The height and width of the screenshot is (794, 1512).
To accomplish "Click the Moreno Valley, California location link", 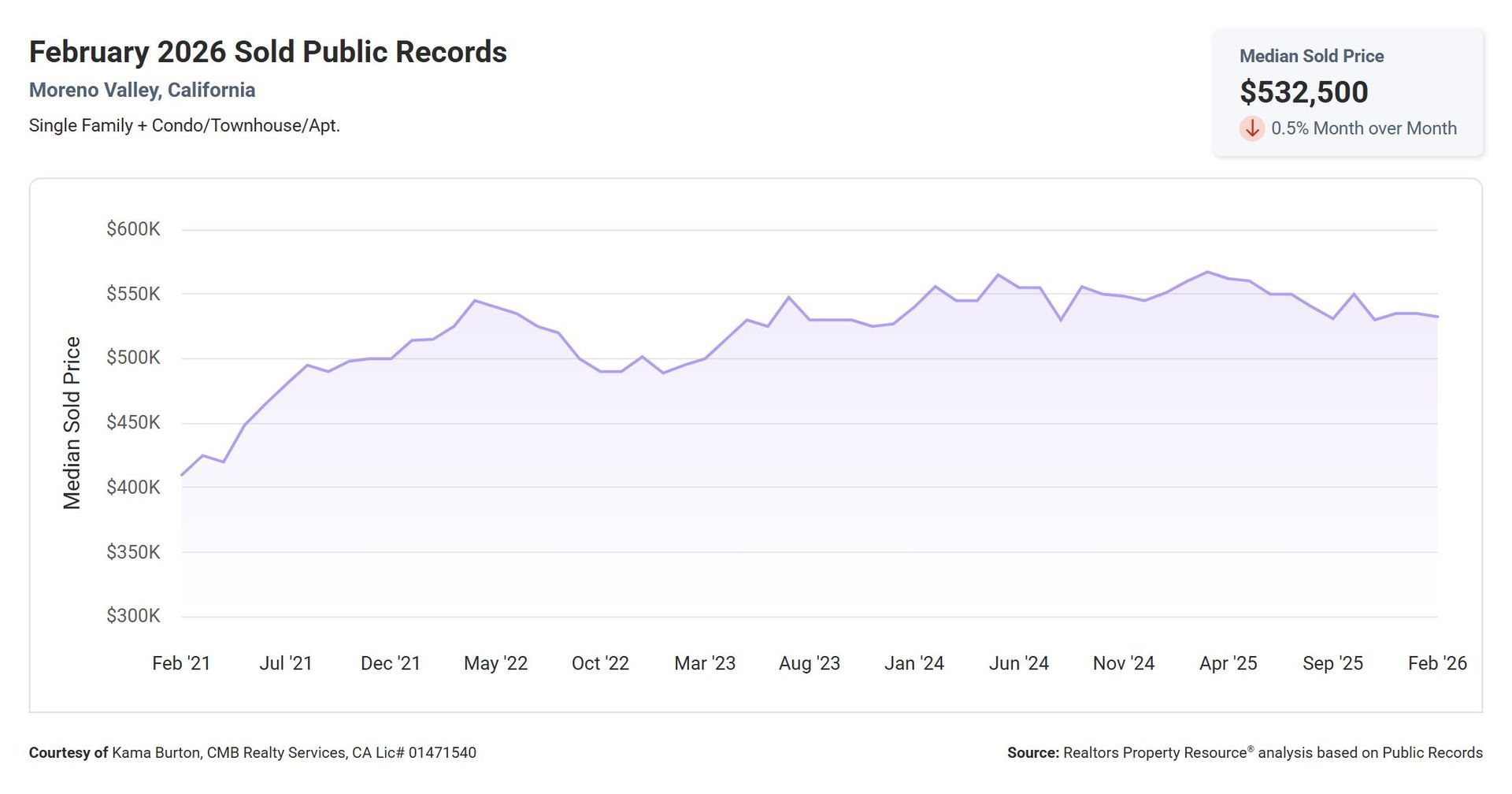I will pyautogui.click(x=142, y=91).
